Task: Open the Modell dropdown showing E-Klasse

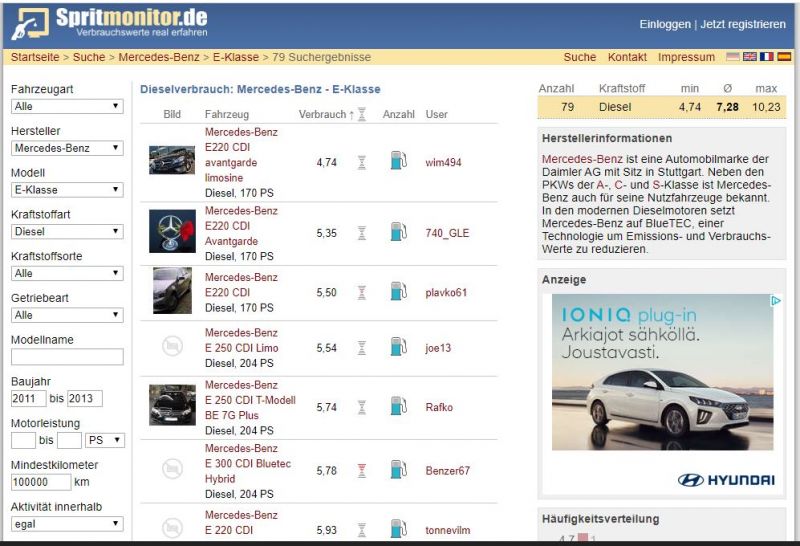Action: point(67,190)
